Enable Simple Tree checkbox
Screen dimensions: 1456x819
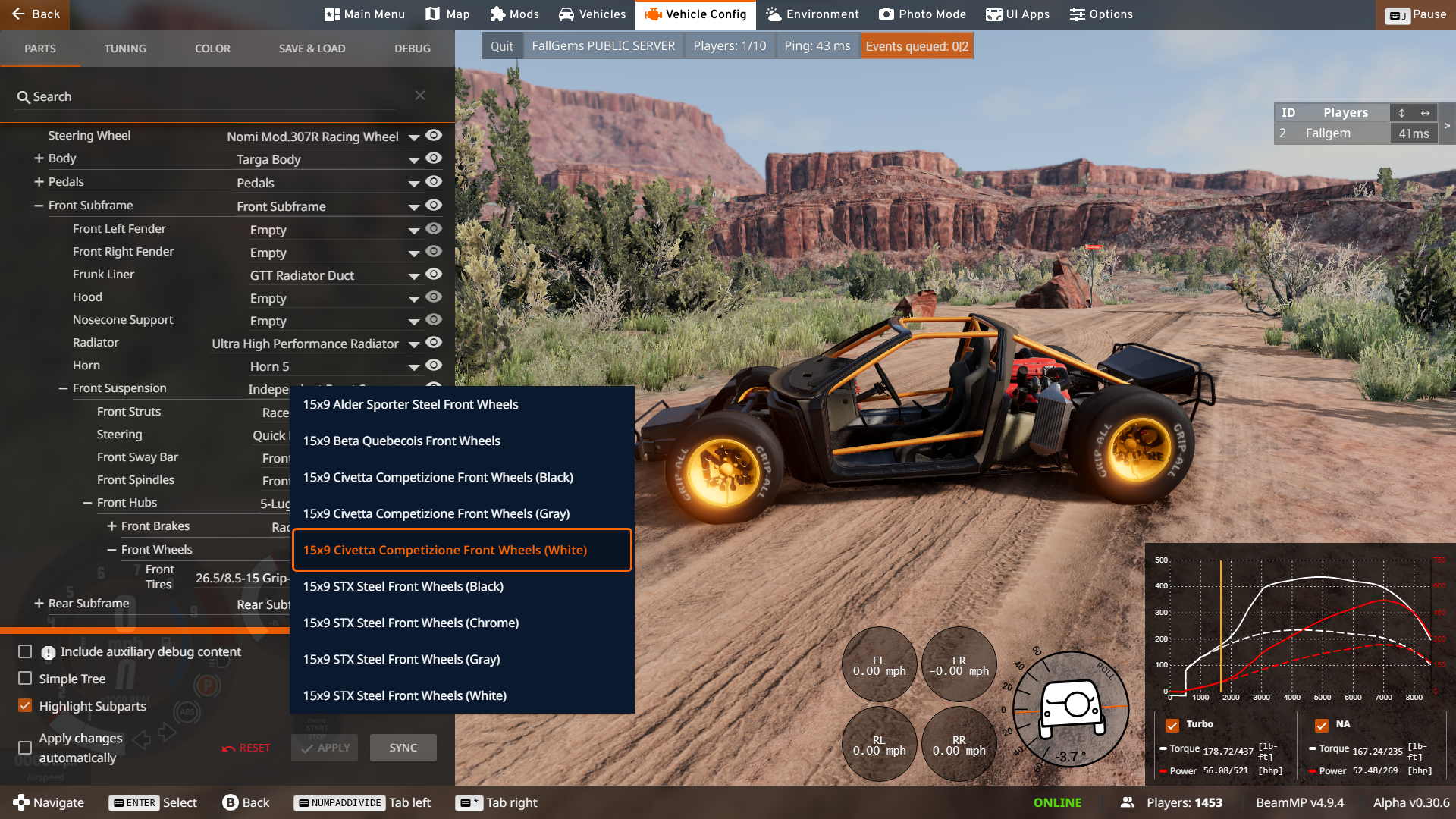[25, 678]
